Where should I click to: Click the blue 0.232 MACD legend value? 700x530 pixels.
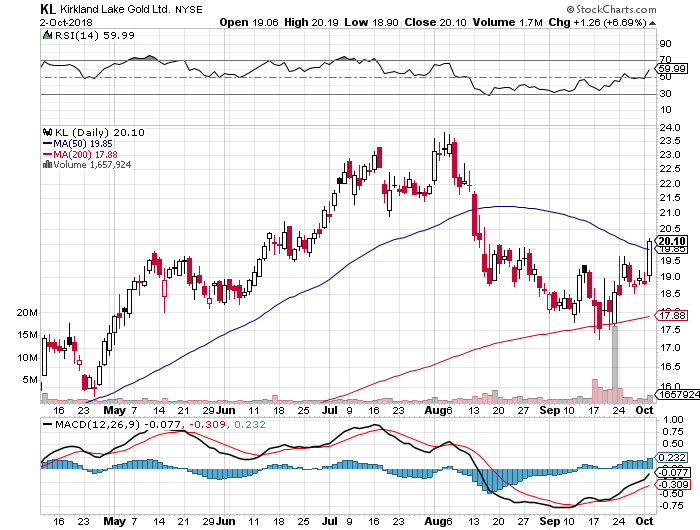250,424
